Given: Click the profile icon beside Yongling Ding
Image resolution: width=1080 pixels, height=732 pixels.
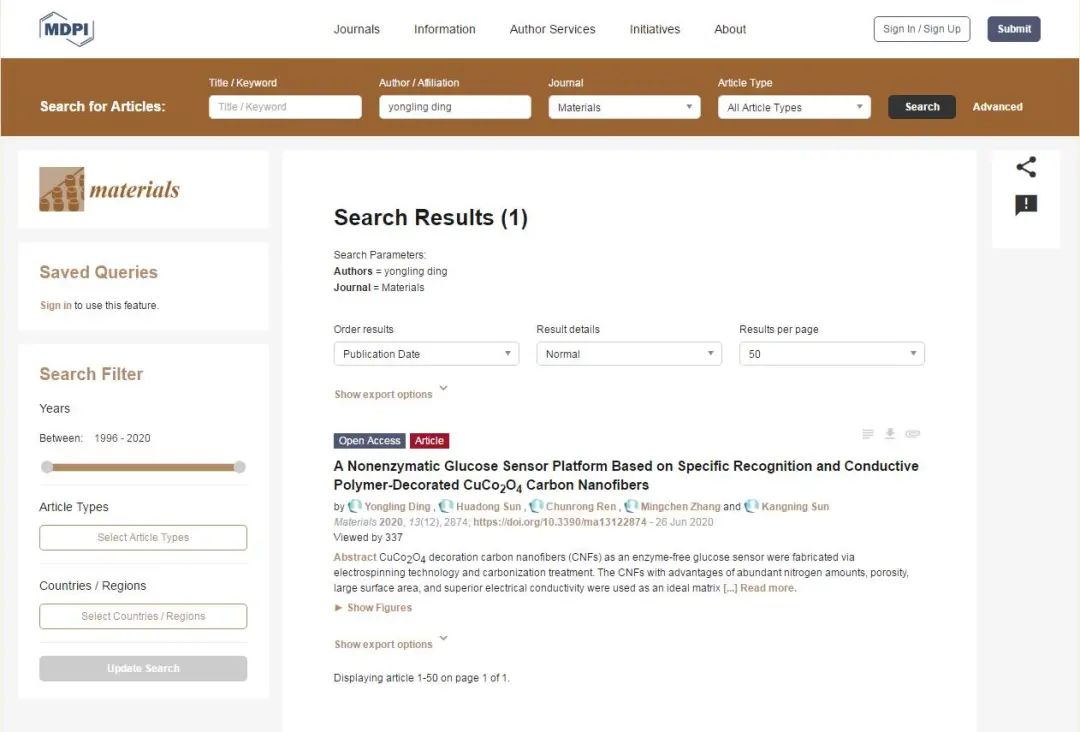Looking at the screenshot, I should click(x=355, y=507).
